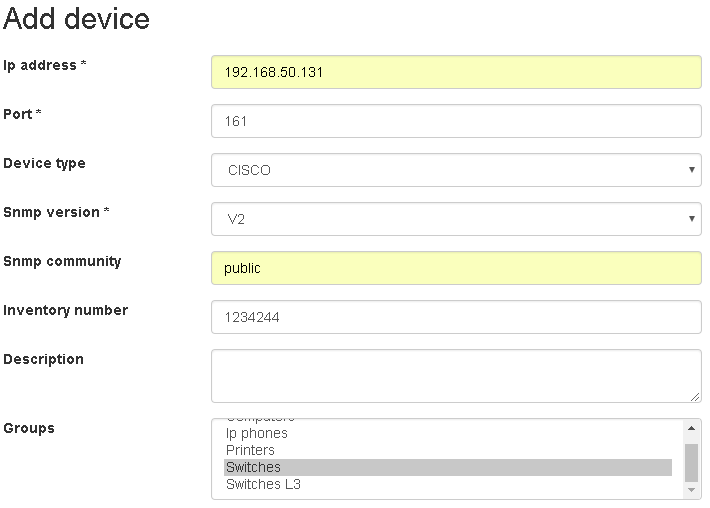
Task: Pick Switches L3 from Groups list
Action: pyautogui.click(x=263, y=484)
